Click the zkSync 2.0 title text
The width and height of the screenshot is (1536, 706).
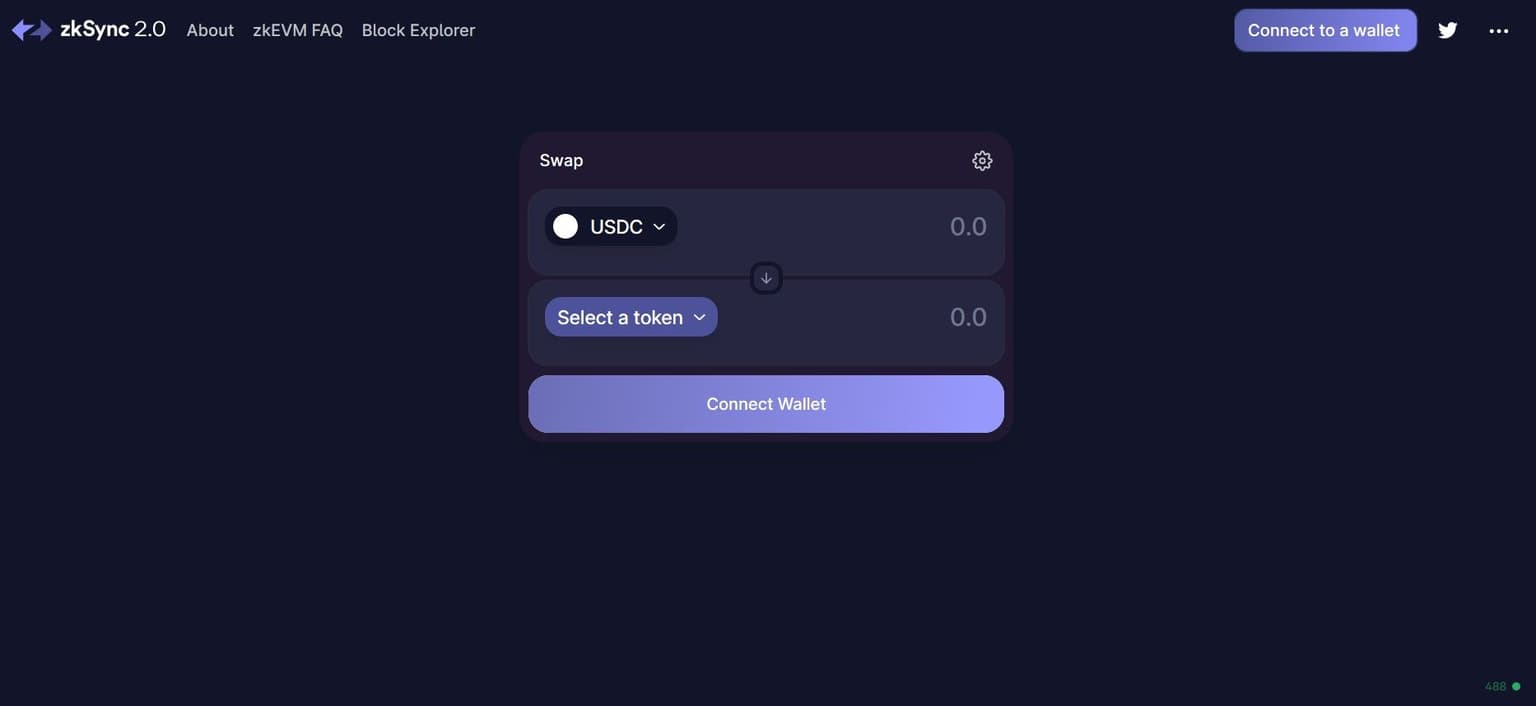(x=112, y=30)
